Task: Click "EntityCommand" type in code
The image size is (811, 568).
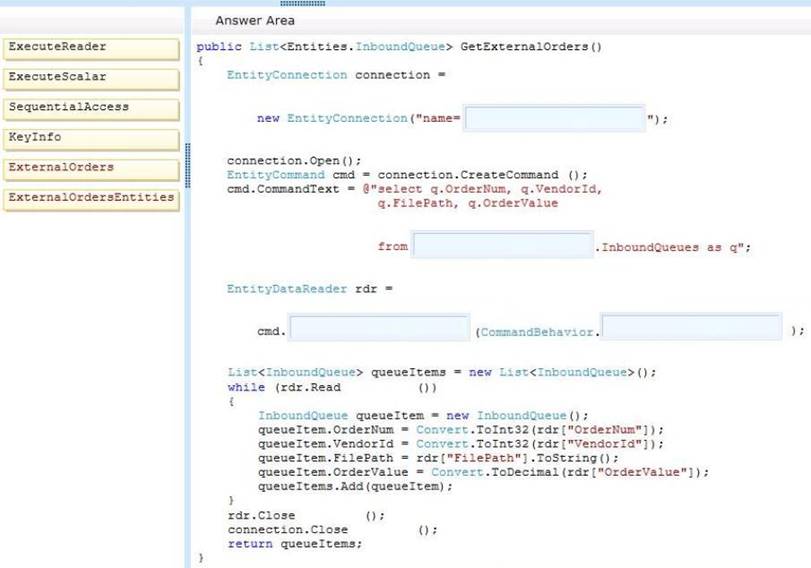Action: coord(276,175)
